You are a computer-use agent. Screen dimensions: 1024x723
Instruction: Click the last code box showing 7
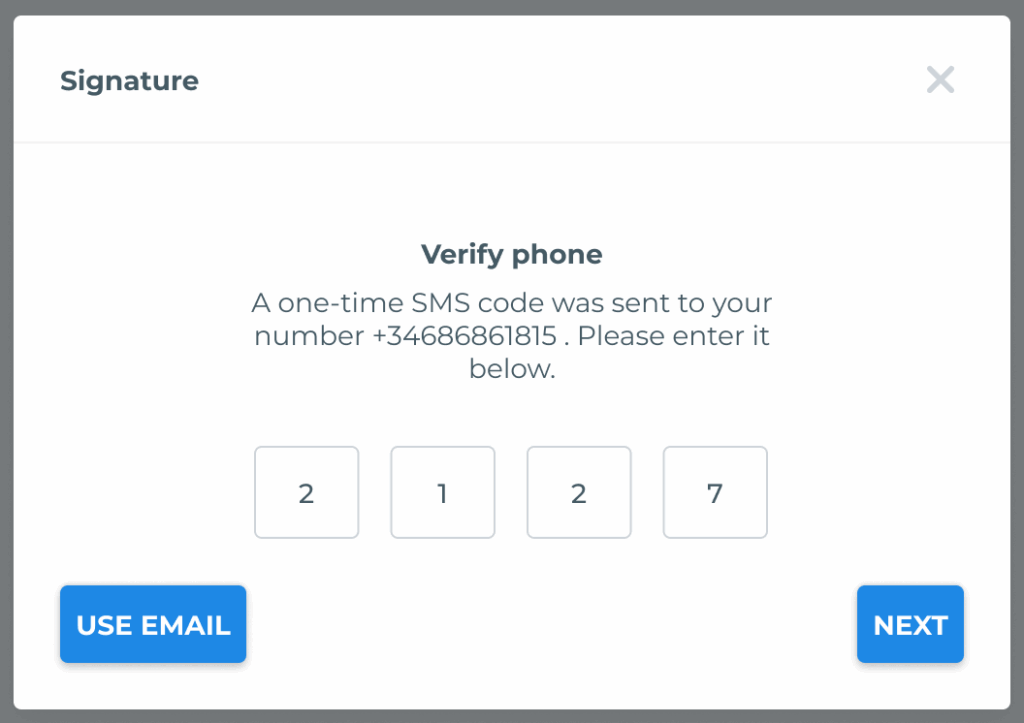click(x=714, y=492)
